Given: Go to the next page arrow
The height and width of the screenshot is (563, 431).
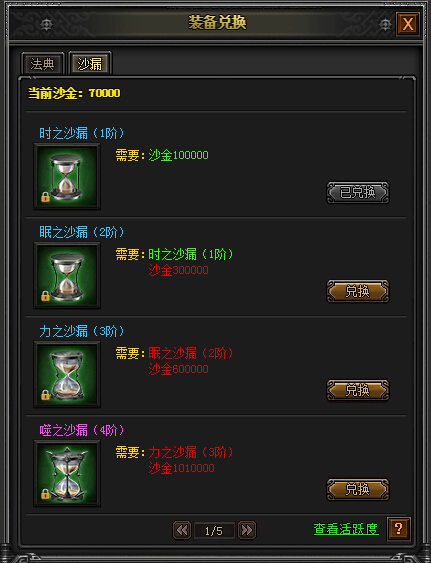Looking at the screenshot, I should [x=247, y=530].
